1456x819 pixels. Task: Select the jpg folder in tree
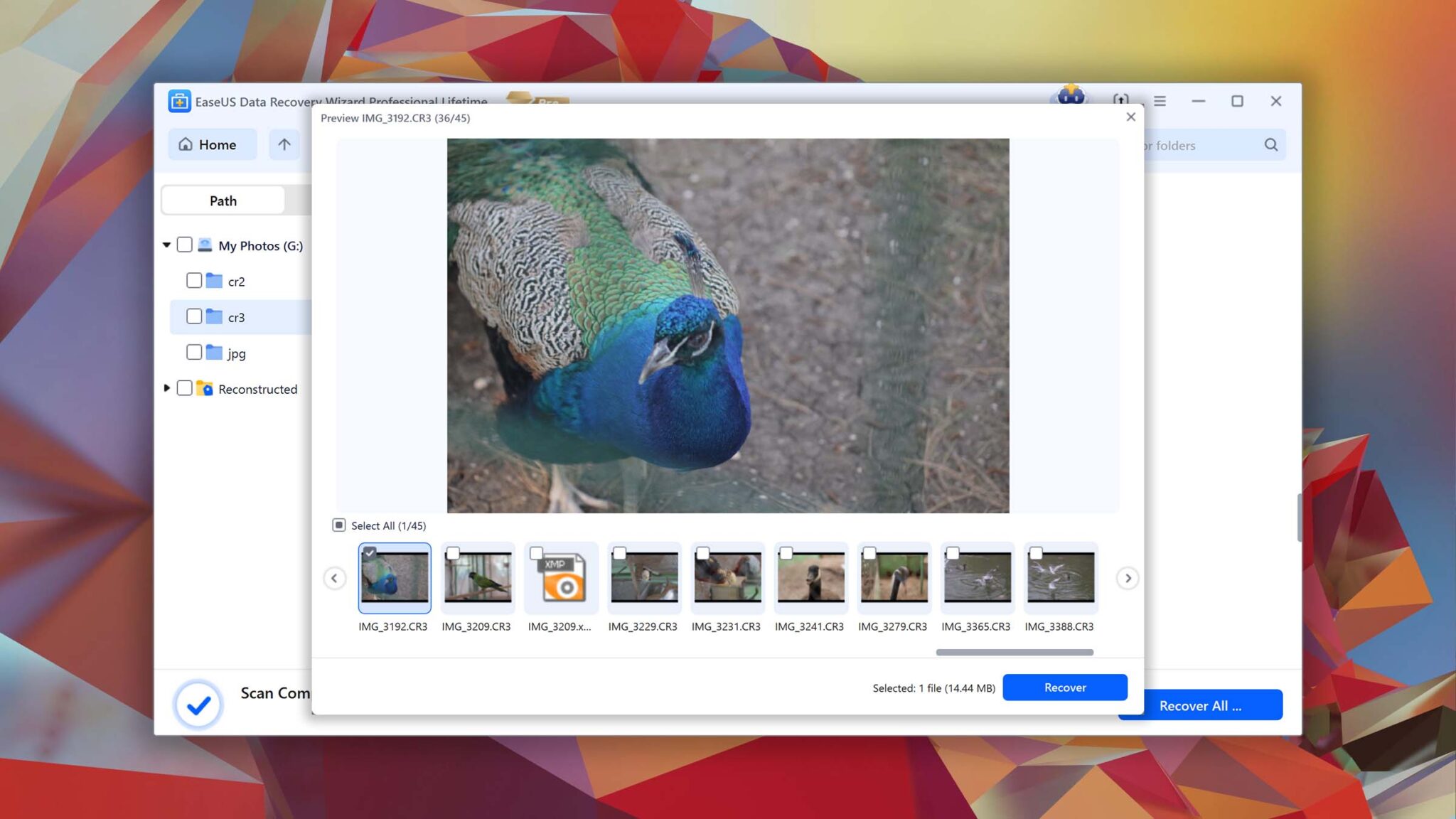(x=236, y=353)
